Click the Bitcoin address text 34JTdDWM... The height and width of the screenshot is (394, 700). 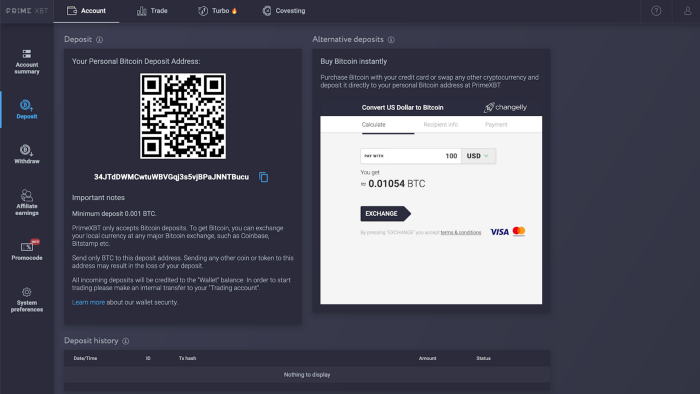pos(171,177)
